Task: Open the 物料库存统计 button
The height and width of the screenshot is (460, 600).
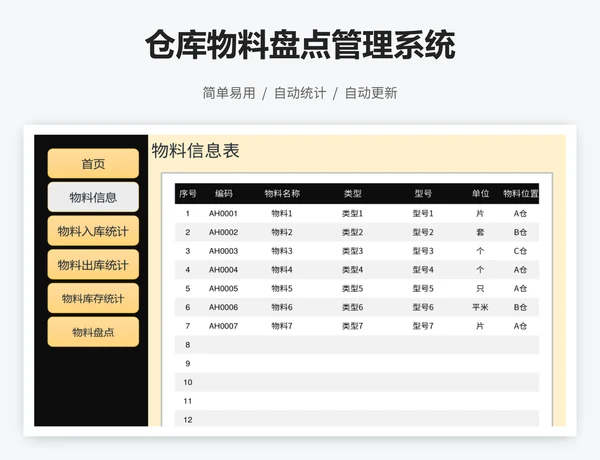Action: (x=93, y=298)
